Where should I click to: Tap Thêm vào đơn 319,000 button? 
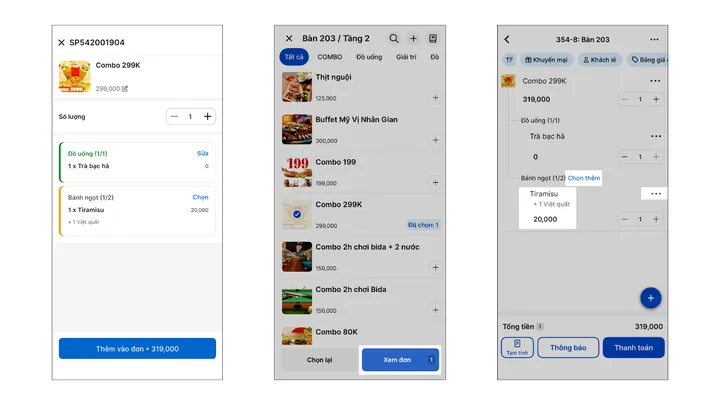(137, 349)
